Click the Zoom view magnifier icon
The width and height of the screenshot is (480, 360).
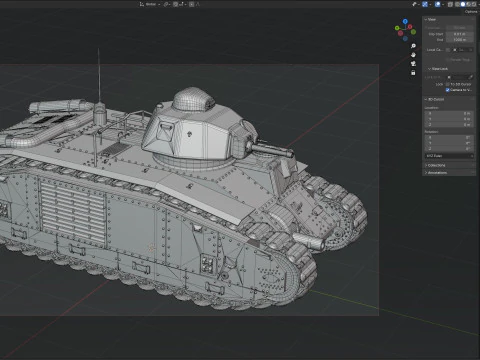(x=413, y=46)
